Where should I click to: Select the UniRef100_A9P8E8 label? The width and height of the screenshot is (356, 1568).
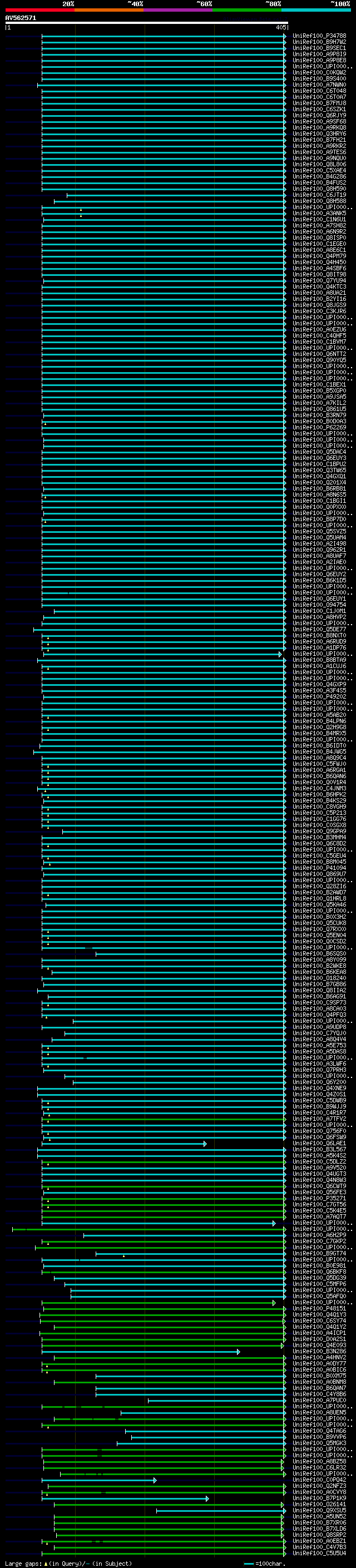tap(319, 60)
